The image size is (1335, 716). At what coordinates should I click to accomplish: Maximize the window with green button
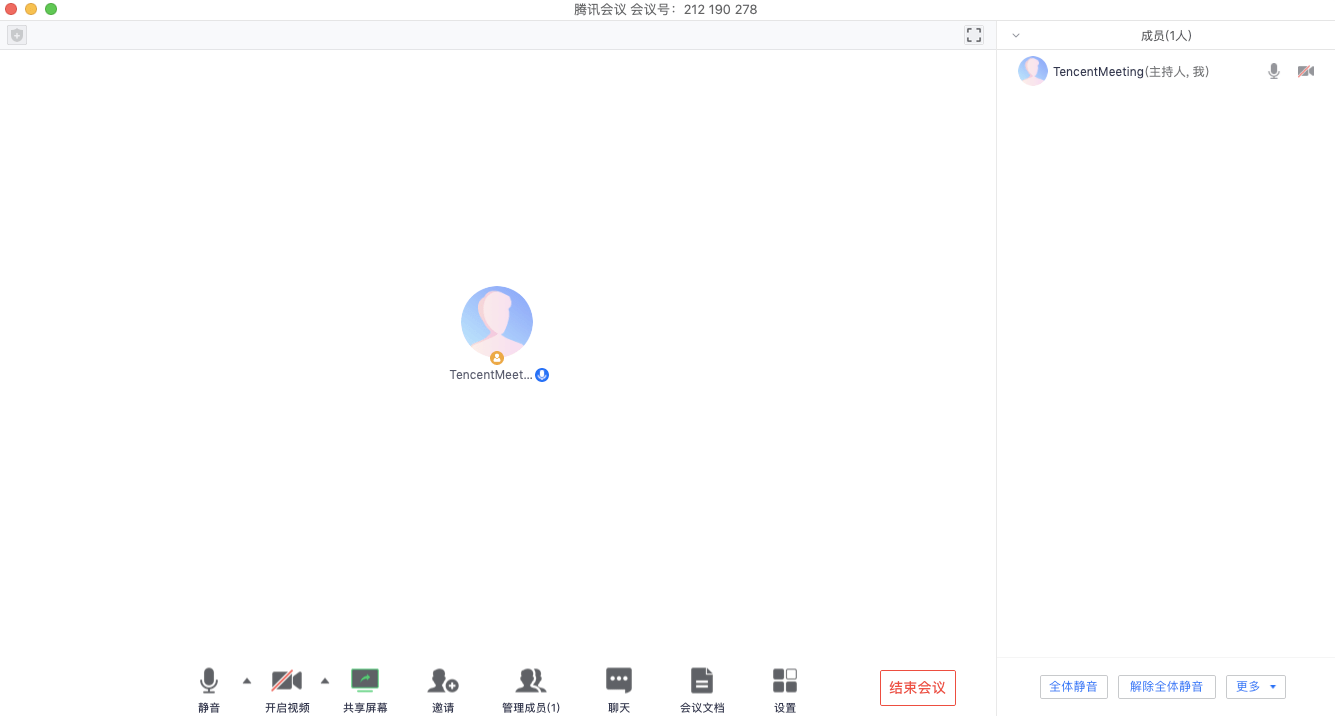(x=51, y=9)
